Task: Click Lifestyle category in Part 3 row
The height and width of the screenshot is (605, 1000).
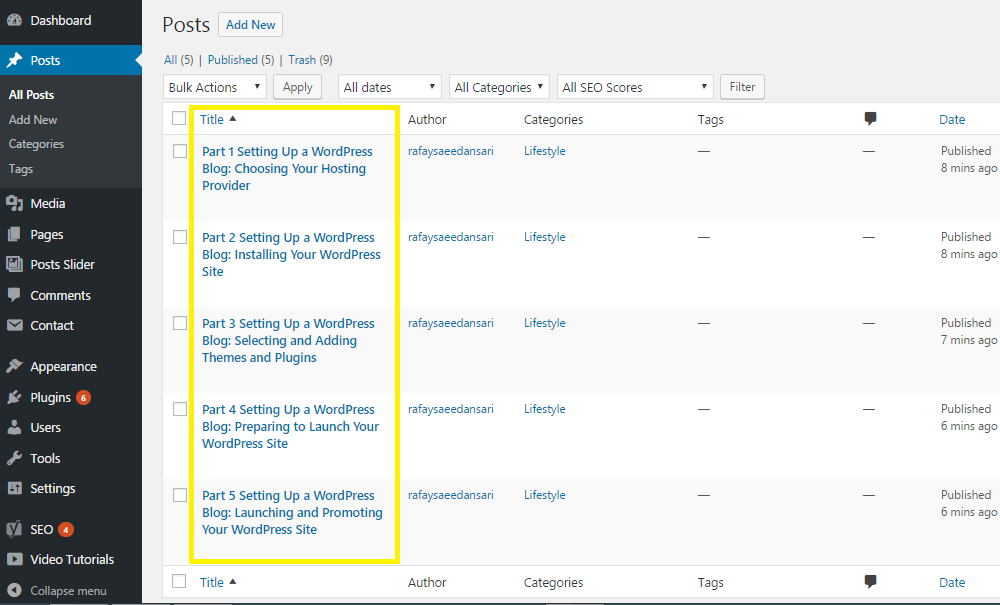Action: (x=545, y=323)
